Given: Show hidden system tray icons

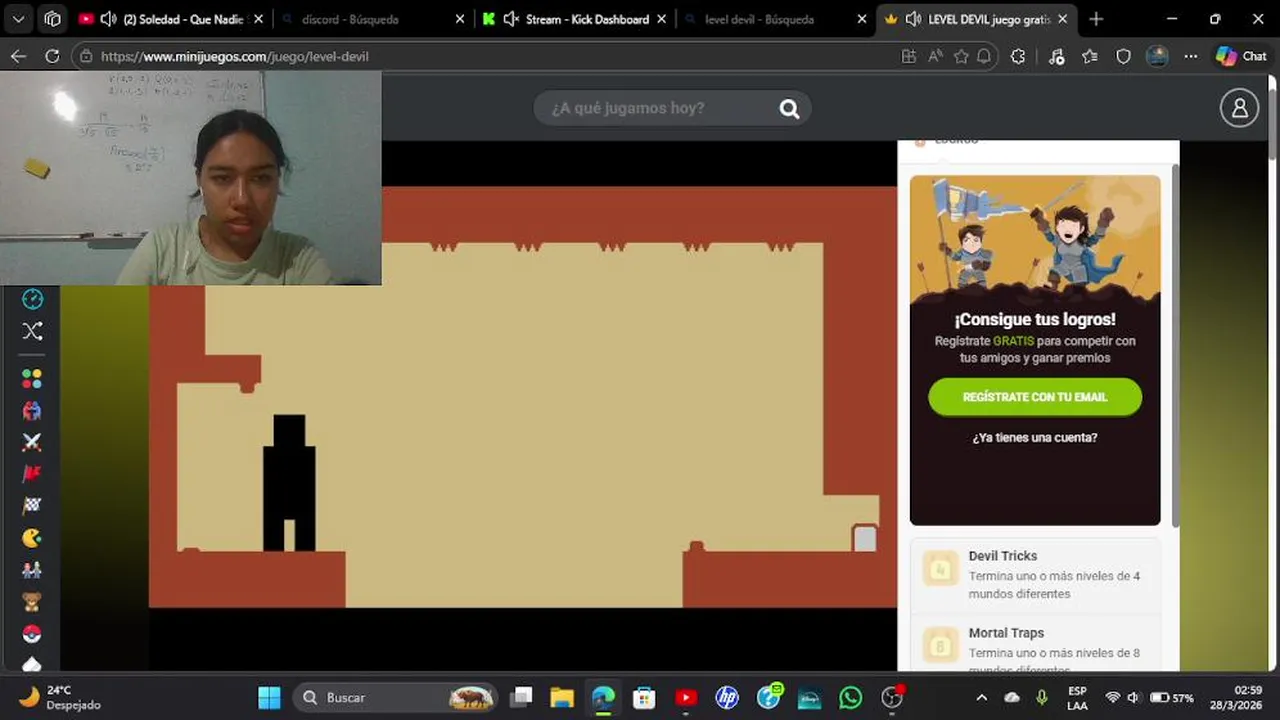Looking at the screenshot, I should [981, 697].
